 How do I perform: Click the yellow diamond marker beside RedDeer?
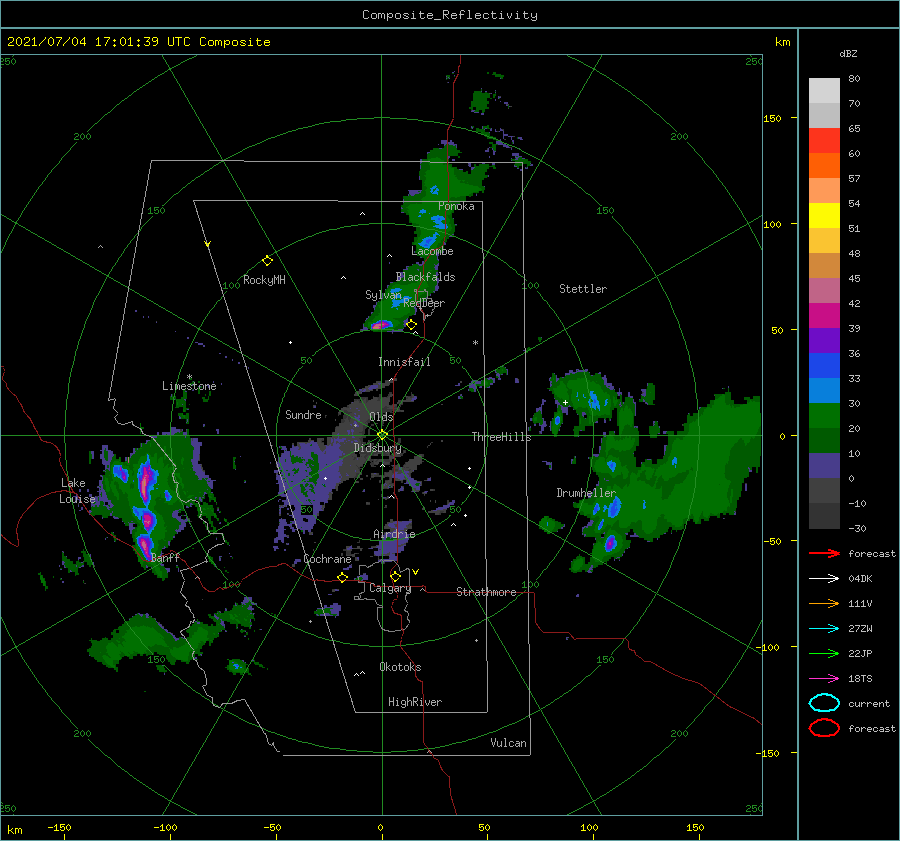coord(412,325)
